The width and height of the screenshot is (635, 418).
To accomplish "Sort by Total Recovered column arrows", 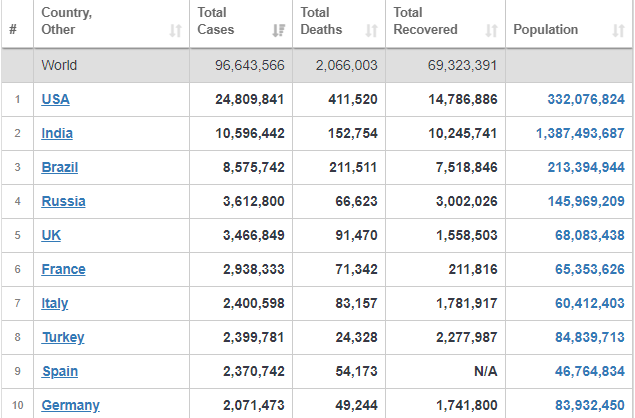I will (x=491, y=30).
